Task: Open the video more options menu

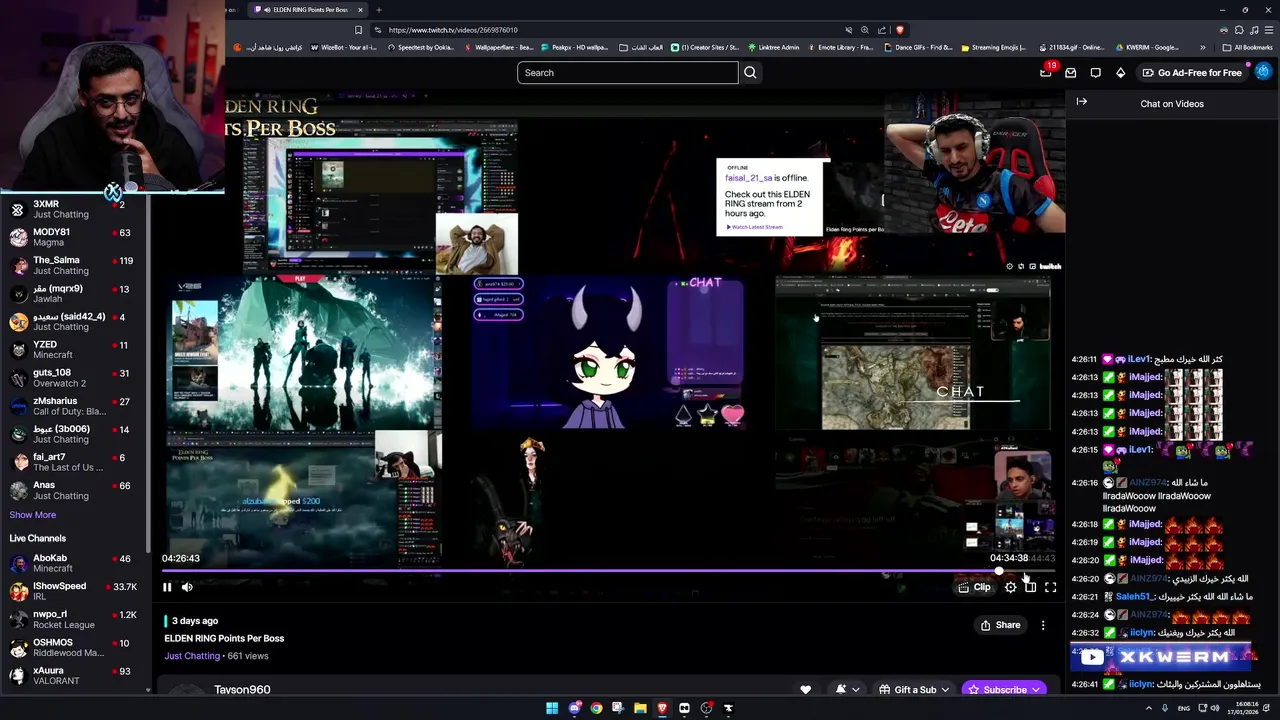Action: [x=1043, y=625]
